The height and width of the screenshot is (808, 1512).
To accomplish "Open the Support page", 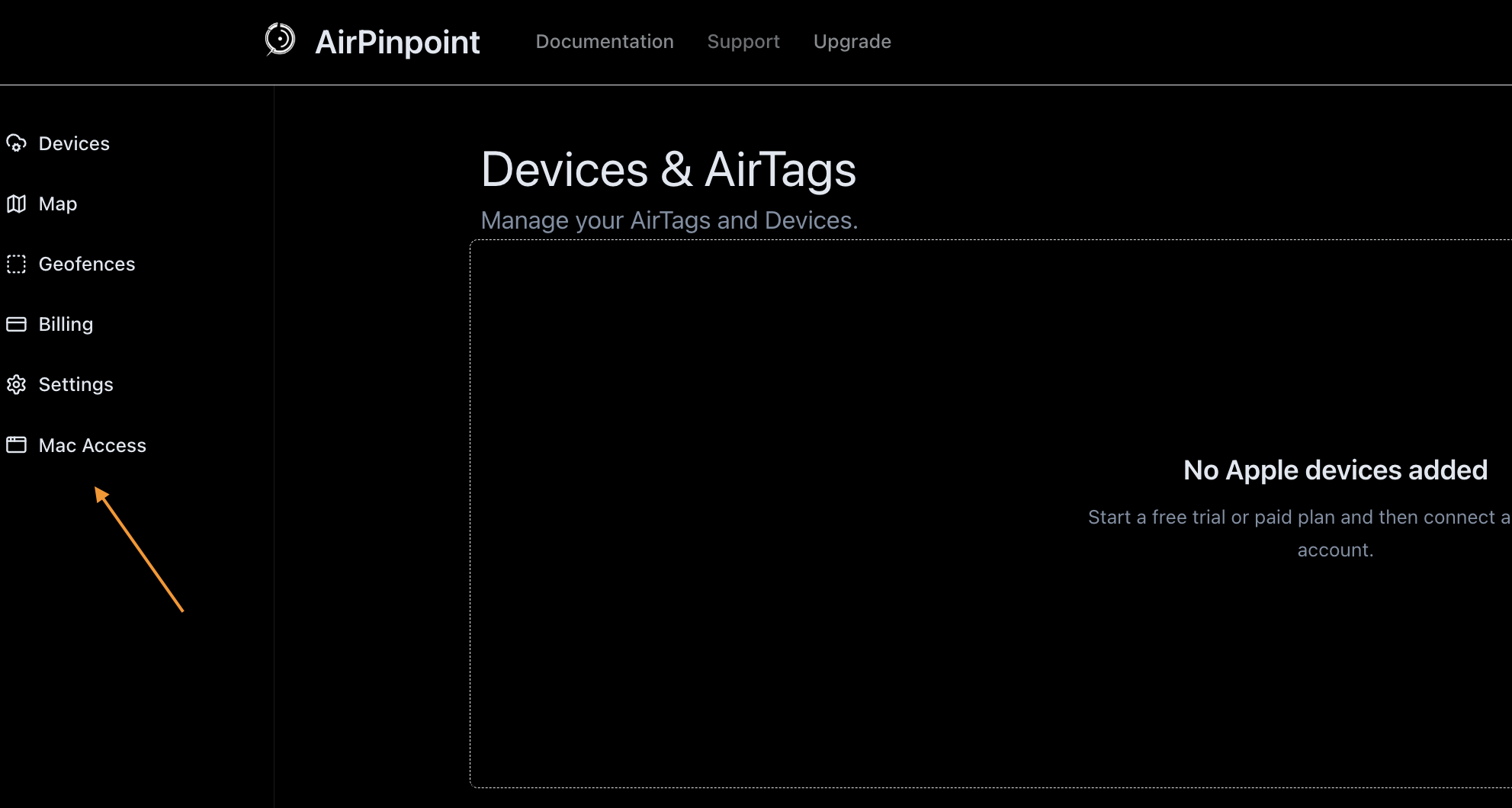I will 743,42.
